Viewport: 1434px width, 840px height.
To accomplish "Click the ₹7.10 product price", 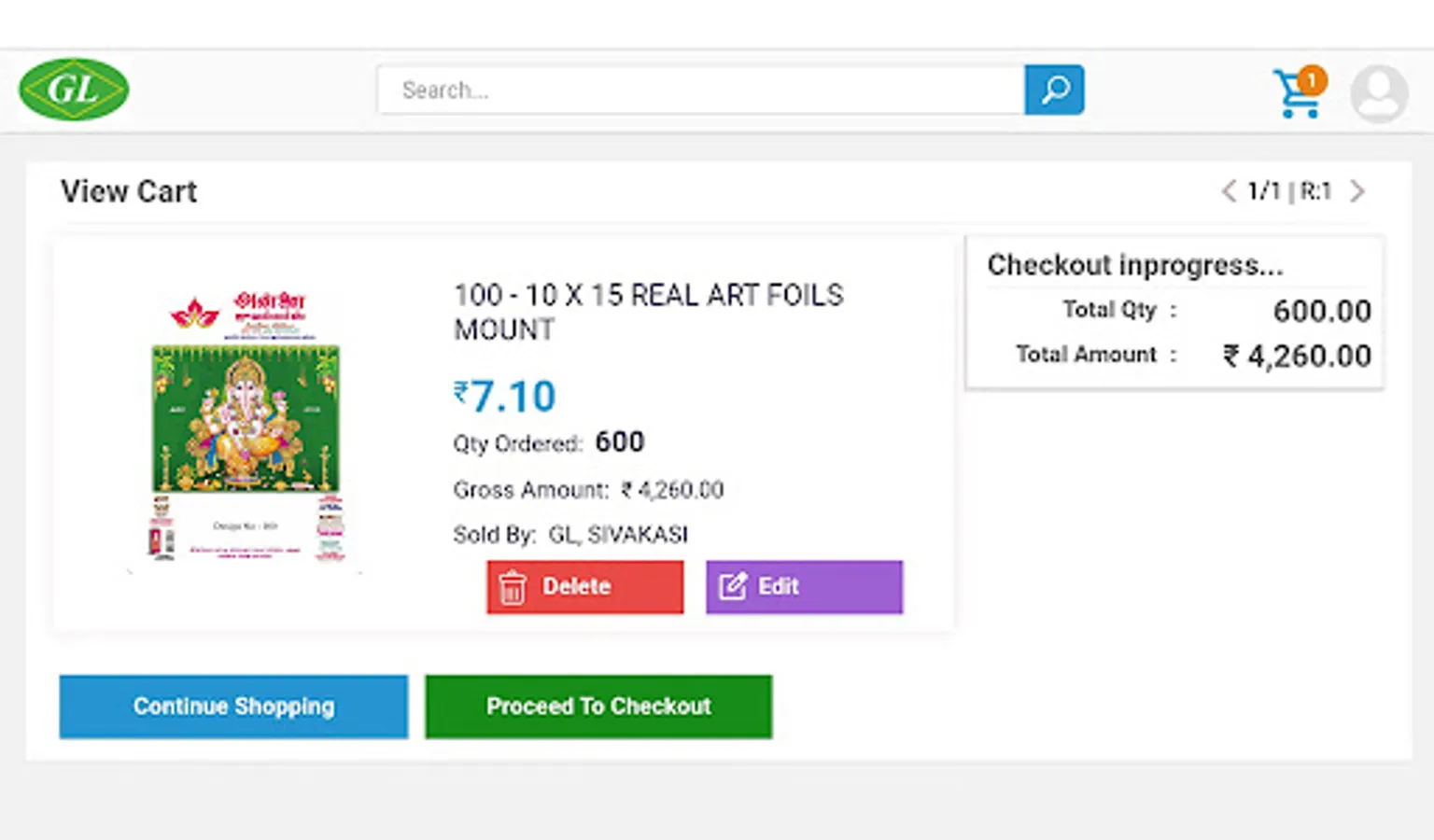I will pos(505,397).
